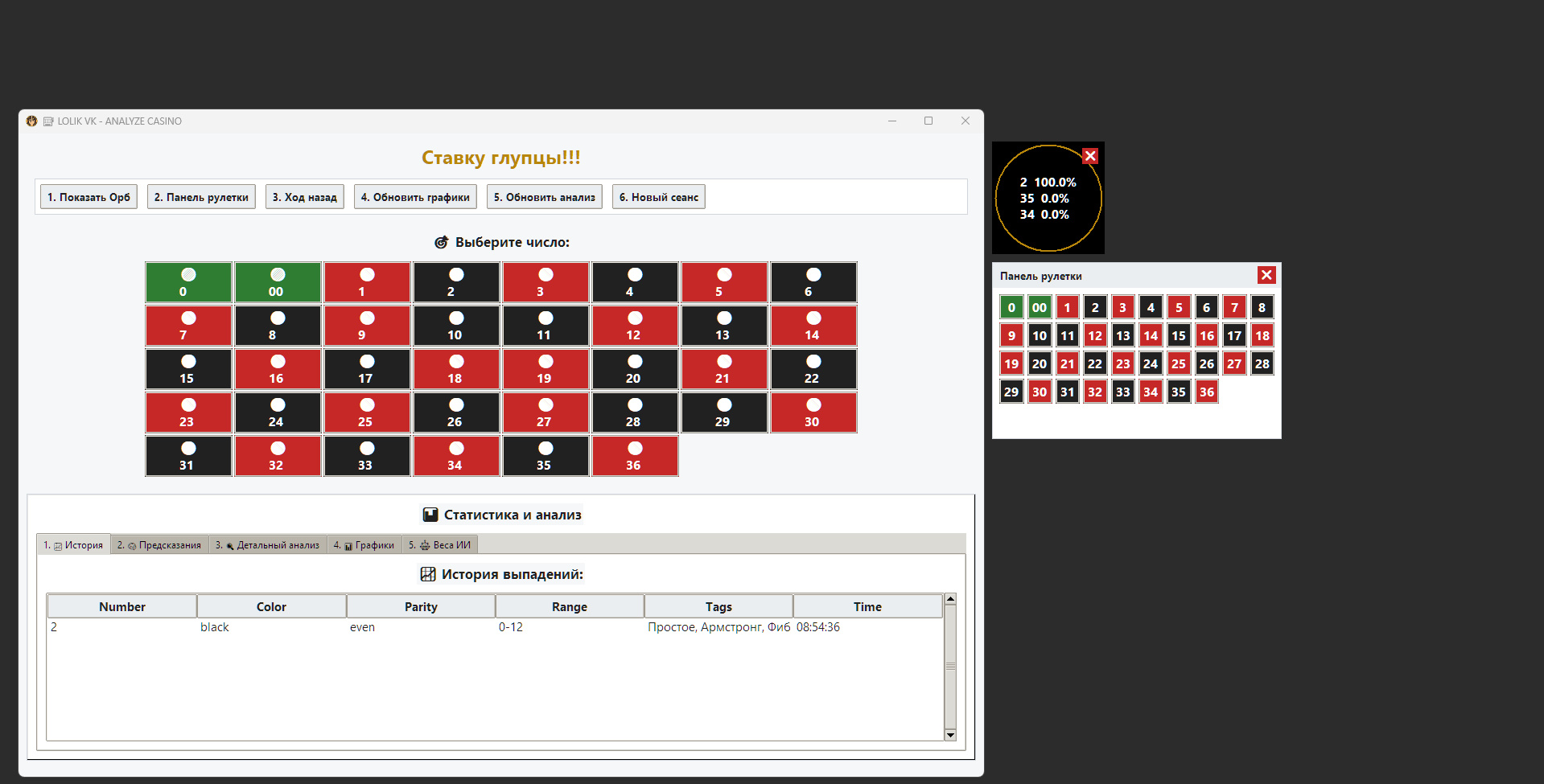Undo the last move with "3. Ход назад"

pos(305,197)
